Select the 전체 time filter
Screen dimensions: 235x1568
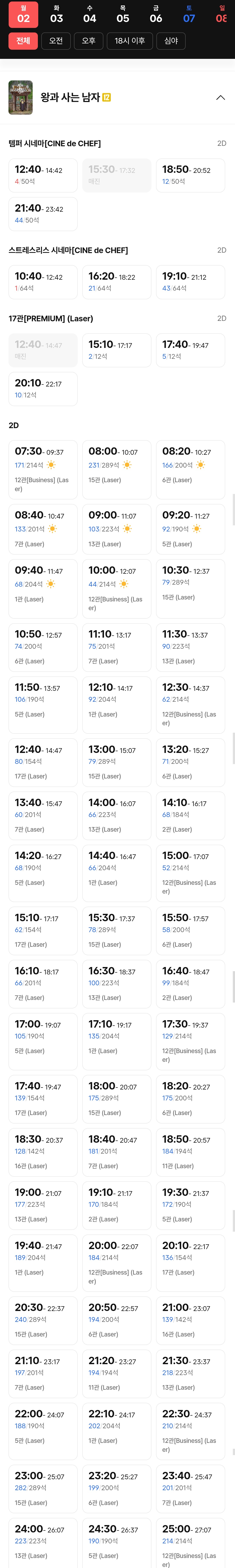click(23, 41)
